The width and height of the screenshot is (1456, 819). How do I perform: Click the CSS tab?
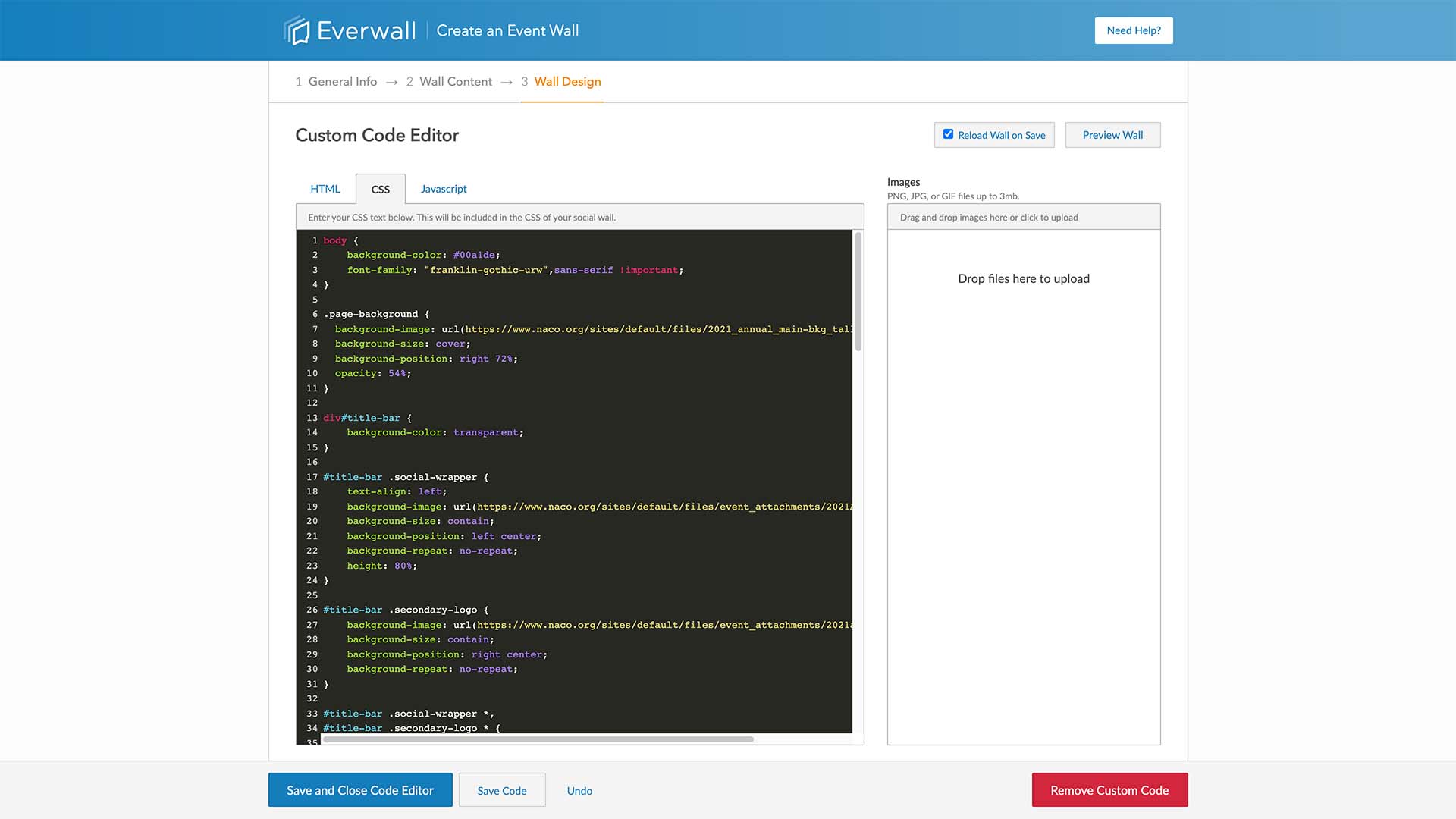click(380, 188)
